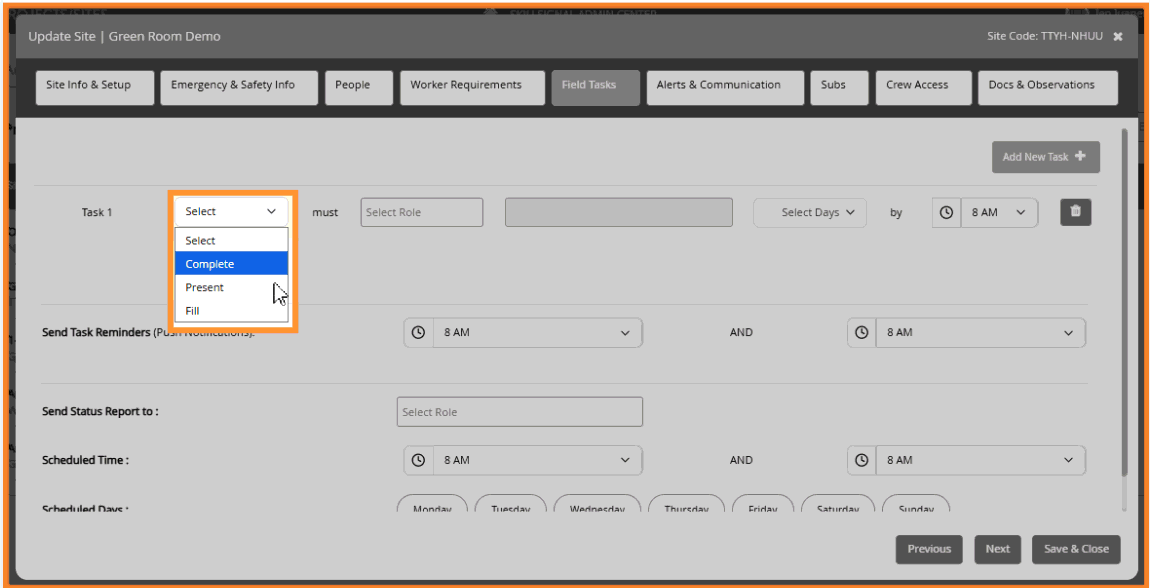This screenshot has height=588, width=1150.
Task: Click the Next button
Action: 997,549
